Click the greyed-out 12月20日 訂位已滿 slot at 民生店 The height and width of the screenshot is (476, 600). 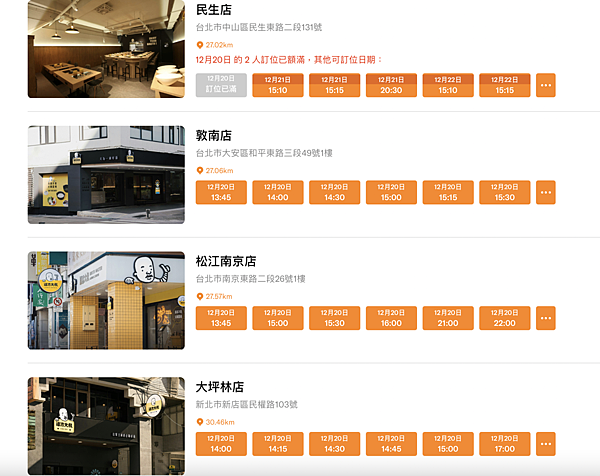[x=221, y=85]
